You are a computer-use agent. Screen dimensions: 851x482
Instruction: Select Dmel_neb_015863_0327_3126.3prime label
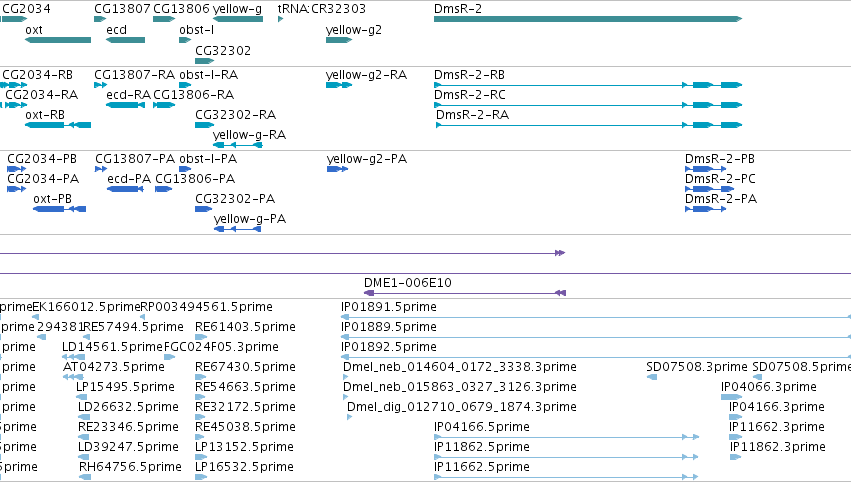point(460,387)
